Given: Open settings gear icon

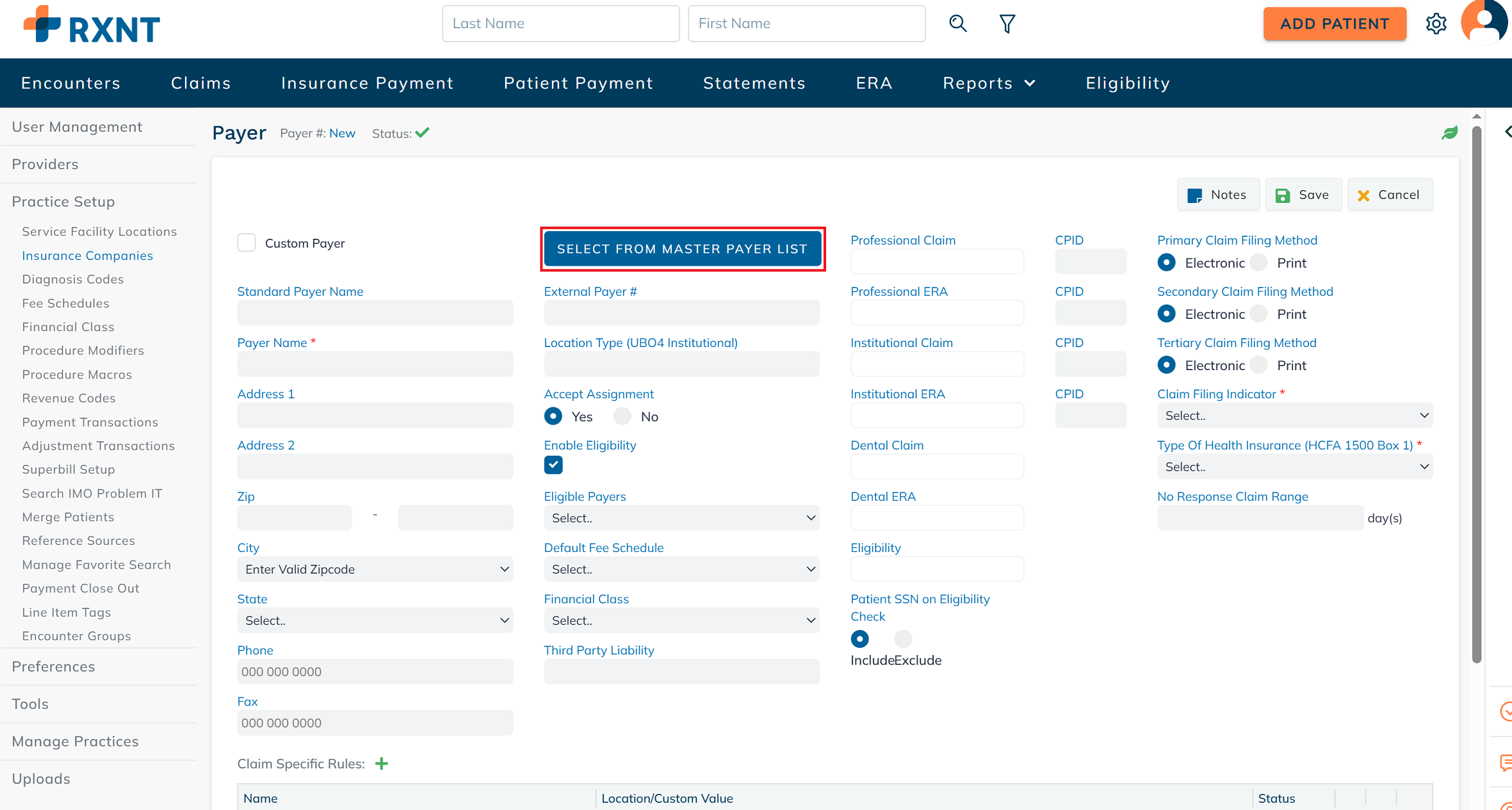Looking at the screenshot, I should point(1436,24).
